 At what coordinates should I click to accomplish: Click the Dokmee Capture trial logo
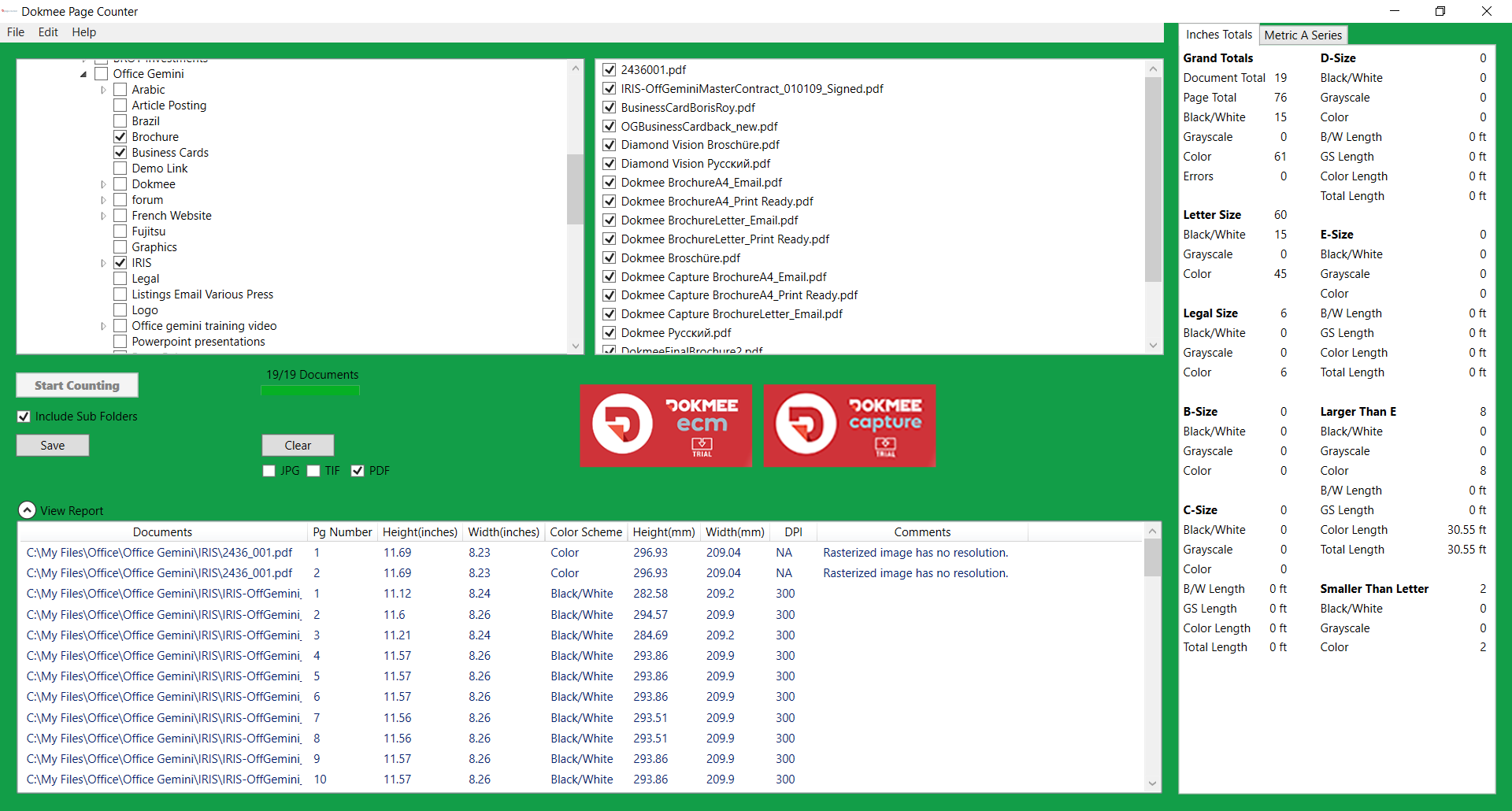[x=849, y=425]
